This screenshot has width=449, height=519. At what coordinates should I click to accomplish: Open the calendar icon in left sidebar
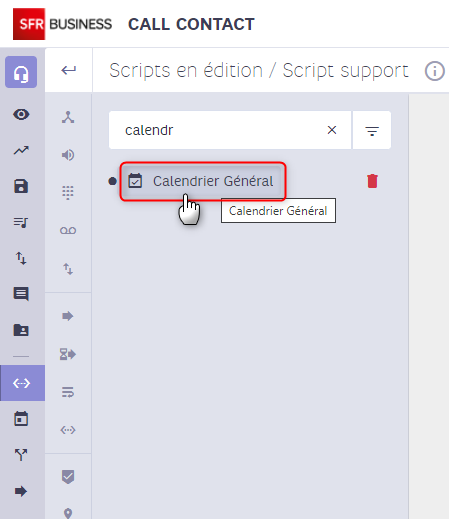[x=21, y=419]
